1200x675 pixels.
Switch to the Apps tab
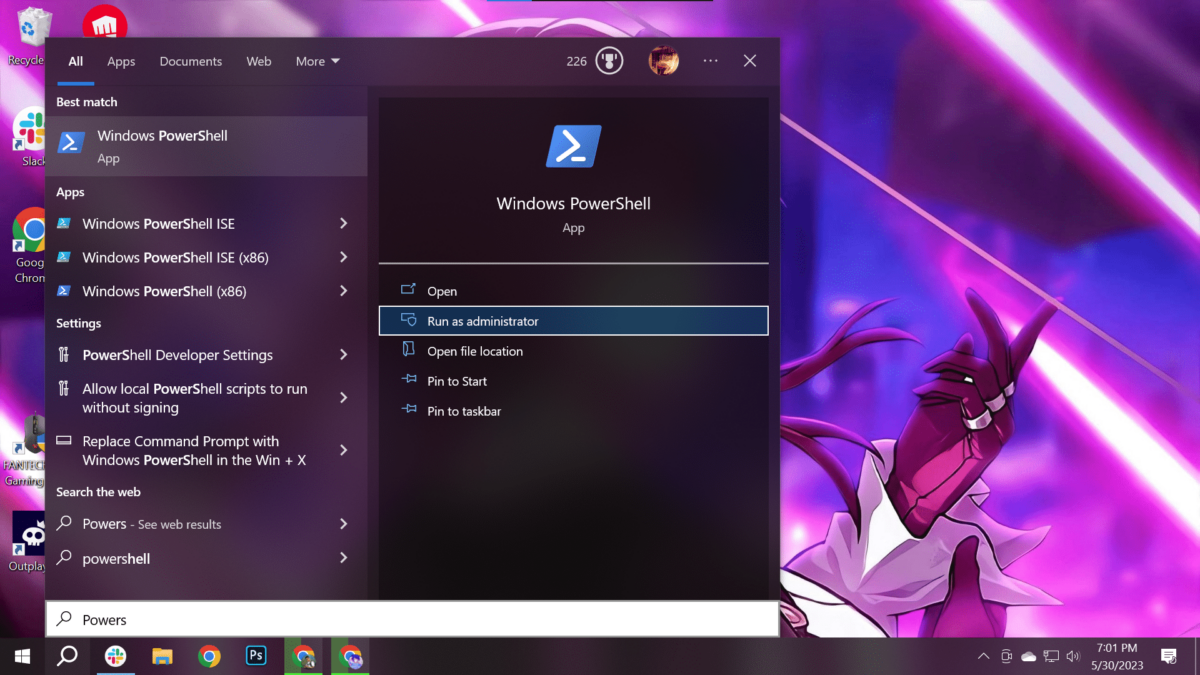click(x=121, y=61)
